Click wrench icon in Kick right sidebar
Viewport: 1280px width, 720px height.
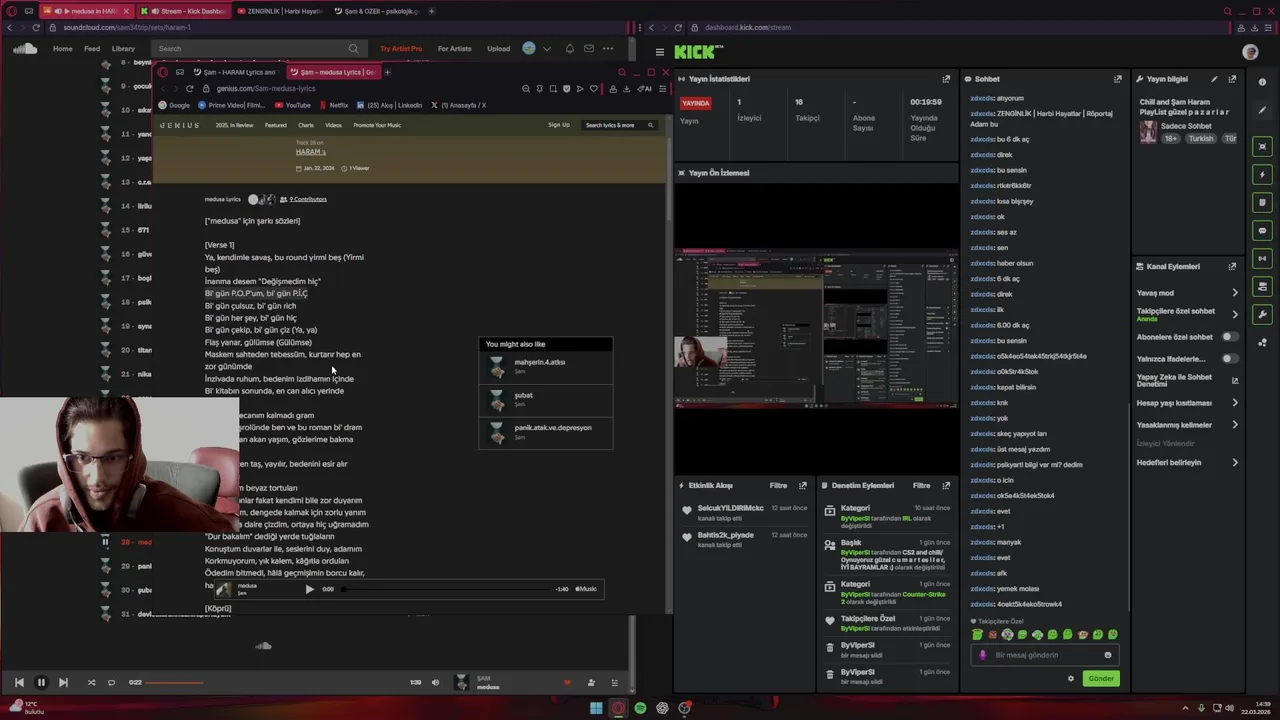click(1262, 314)
